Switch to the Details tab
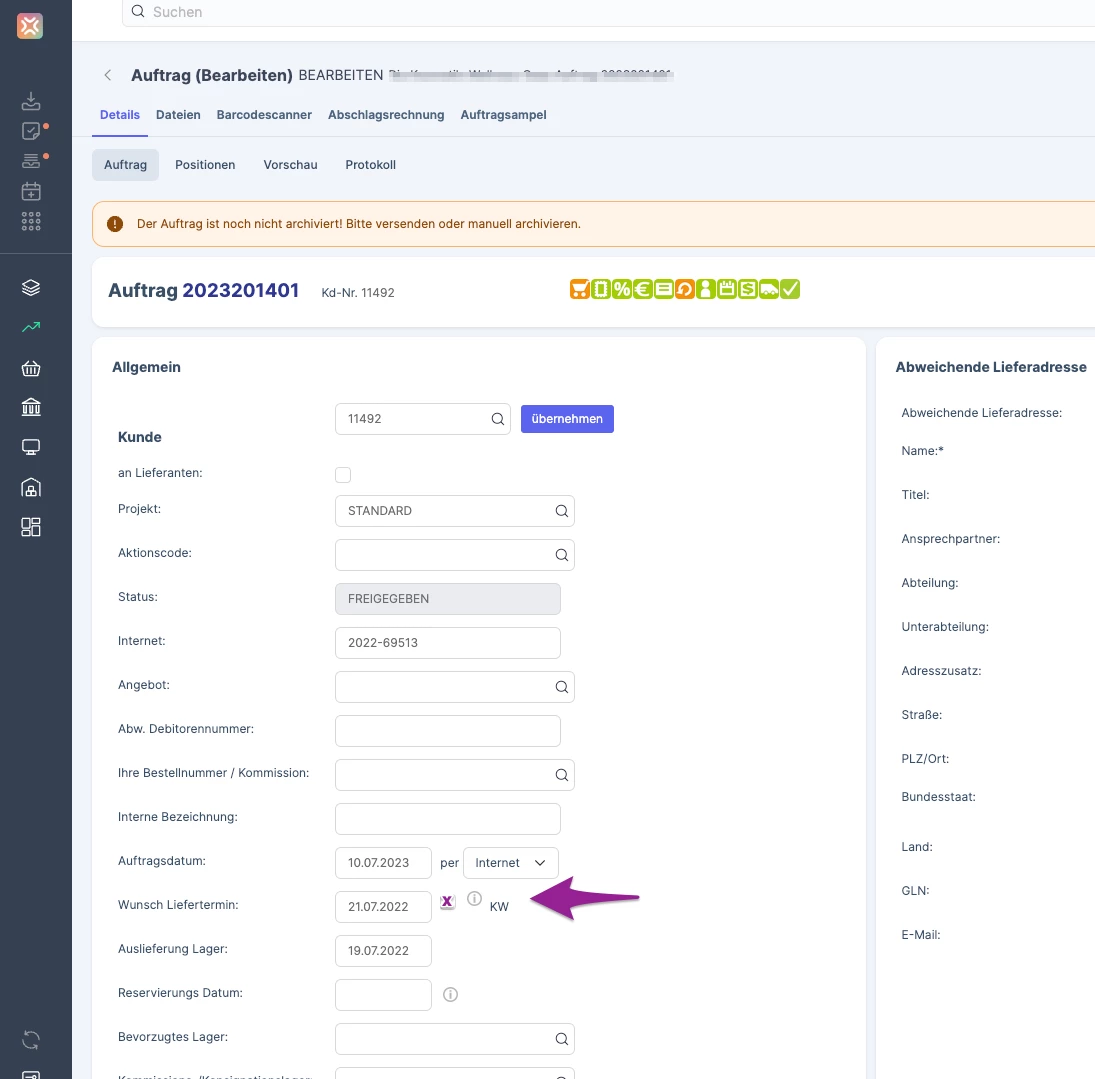Image resolution: width=1095 pixels, height=1079 pixels. pyautogui.click(x=119, y=115)
